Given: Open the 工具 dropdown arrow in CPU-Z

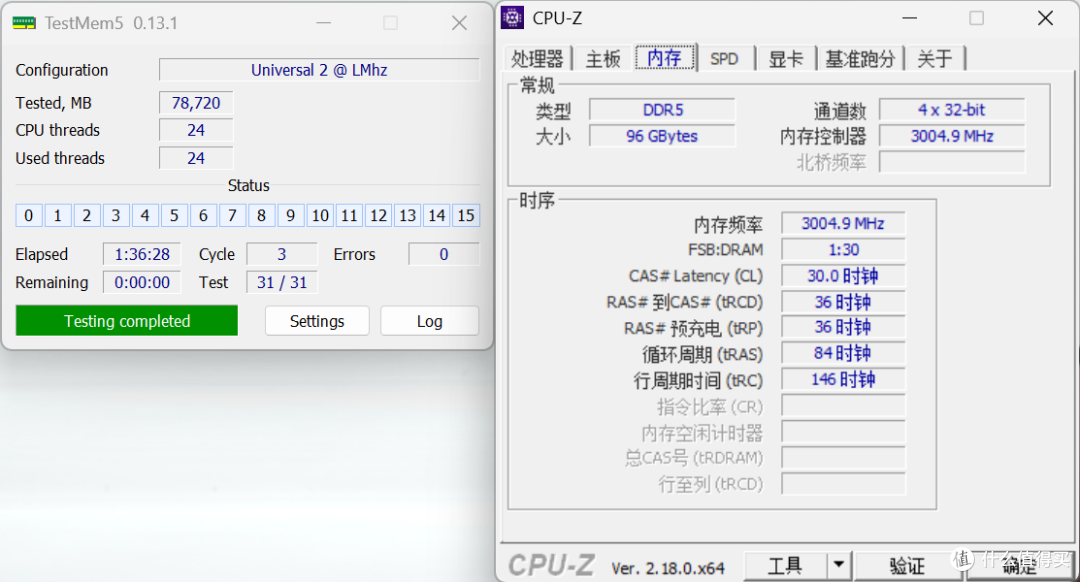Looking at the screenshot, I should pos(838,565).
